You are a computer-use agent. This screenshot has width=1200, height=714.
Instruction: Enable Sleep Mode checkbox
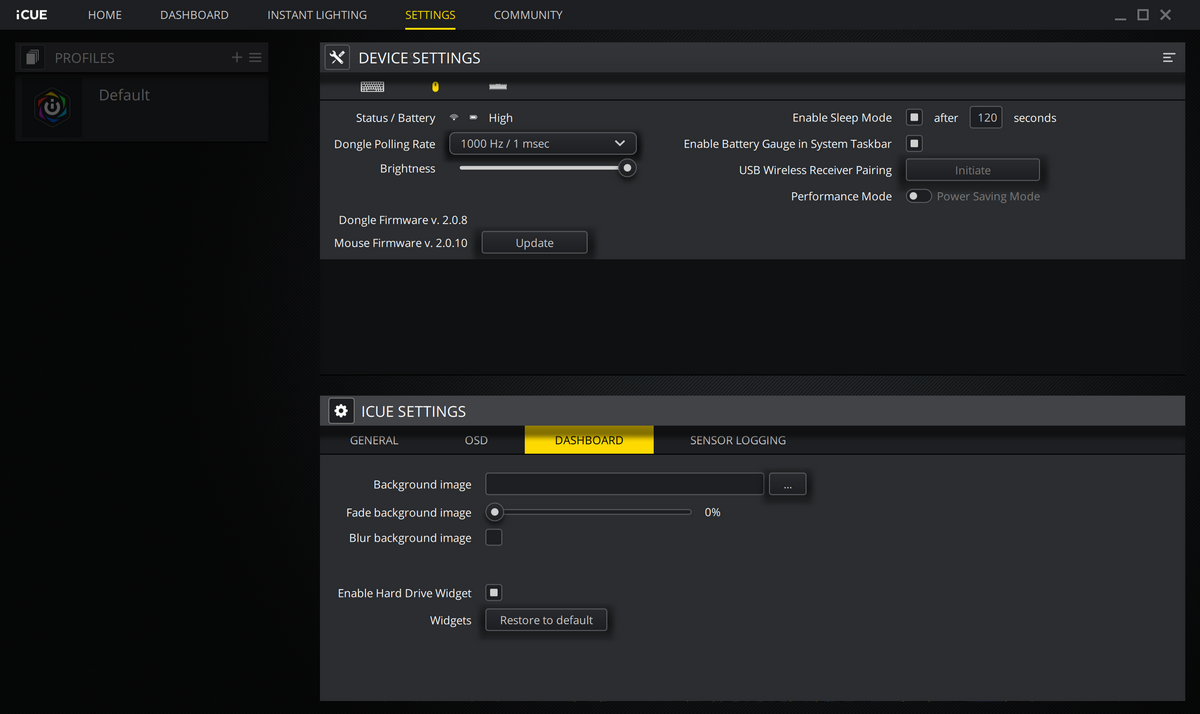tap(914, 117)
